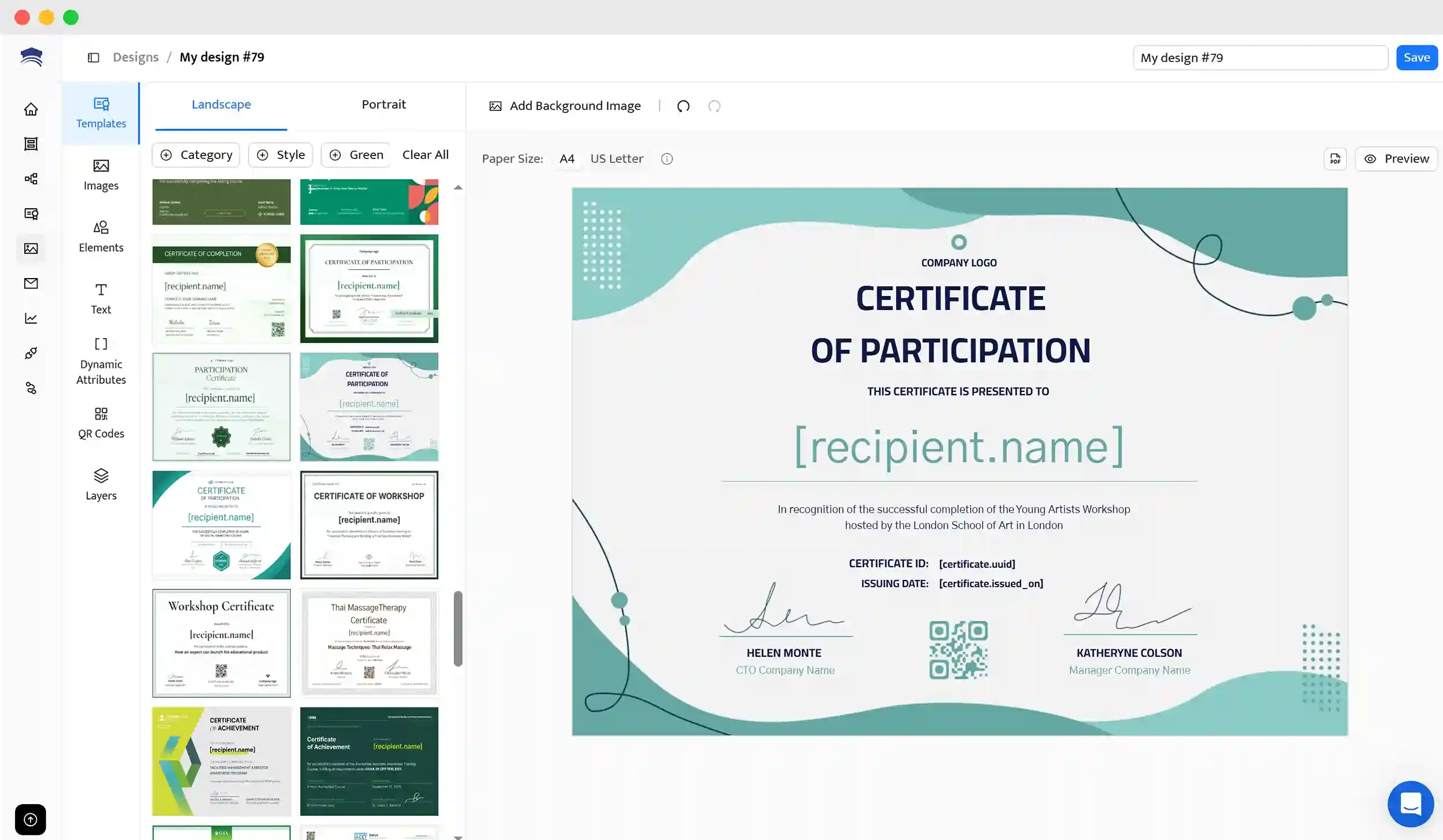The image size is (1443, 840).
Task: Open the QR Codes panel
Action: coord(101,423)
